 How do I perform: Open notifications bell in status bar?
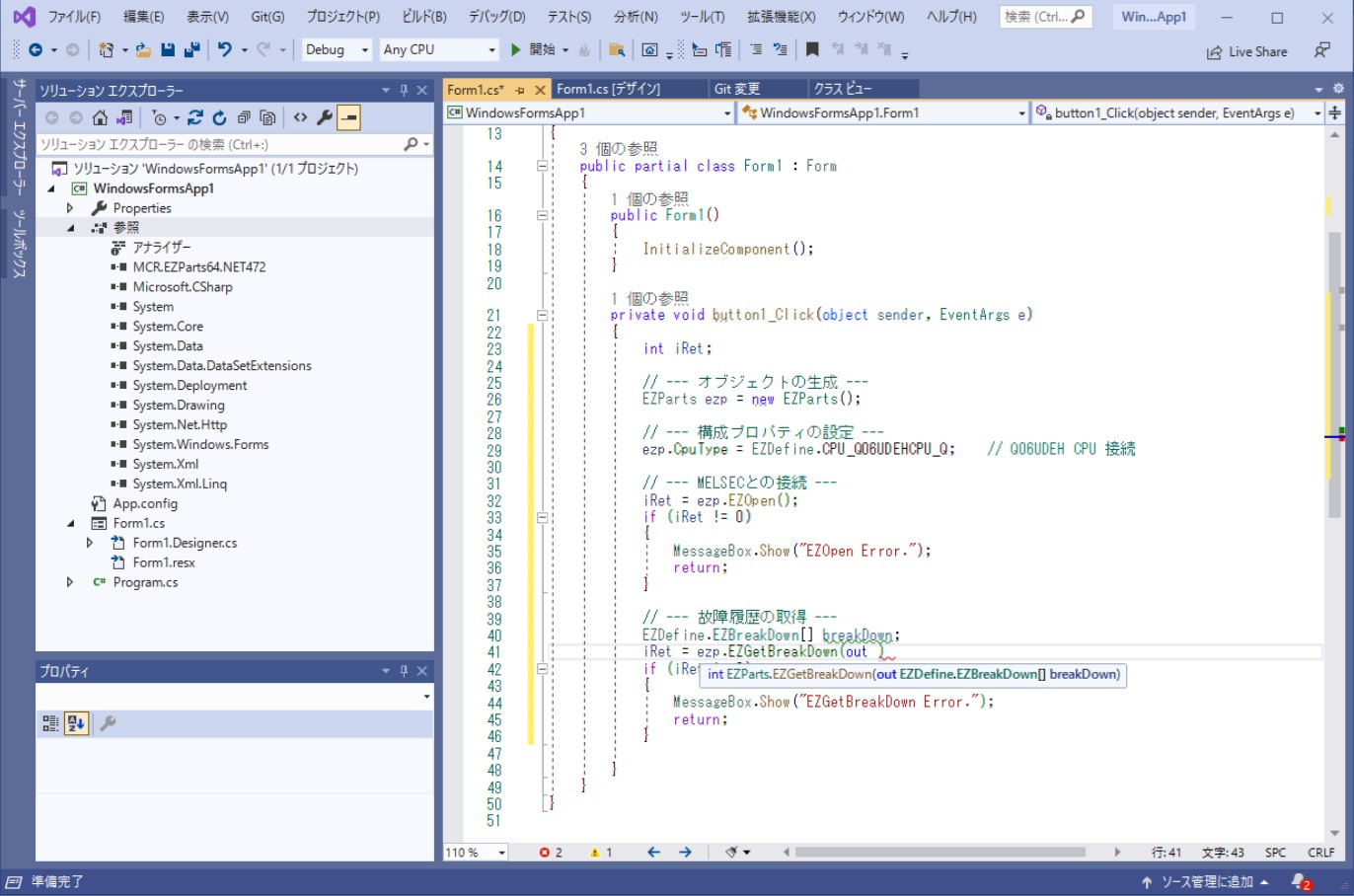point(1302,882)
